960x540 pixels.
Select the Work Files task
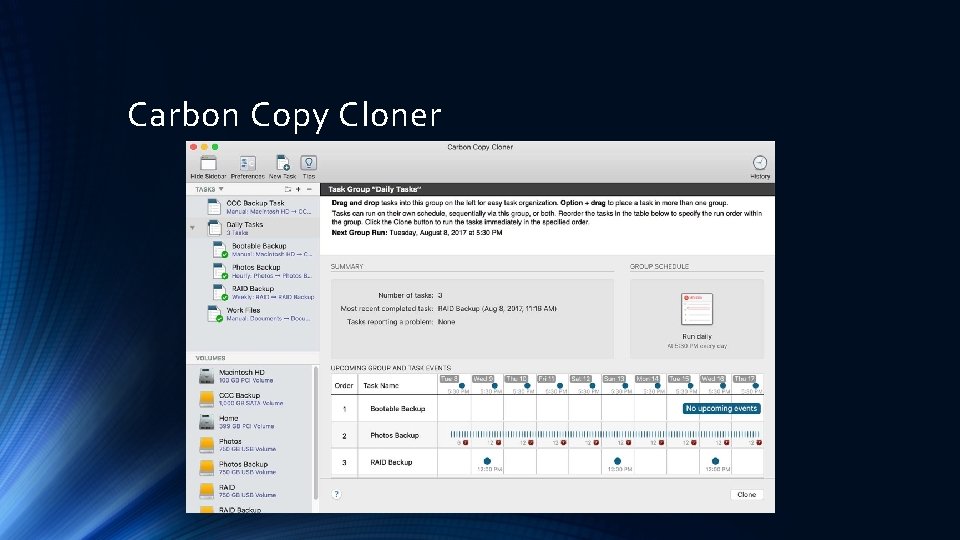pos(253,313)
